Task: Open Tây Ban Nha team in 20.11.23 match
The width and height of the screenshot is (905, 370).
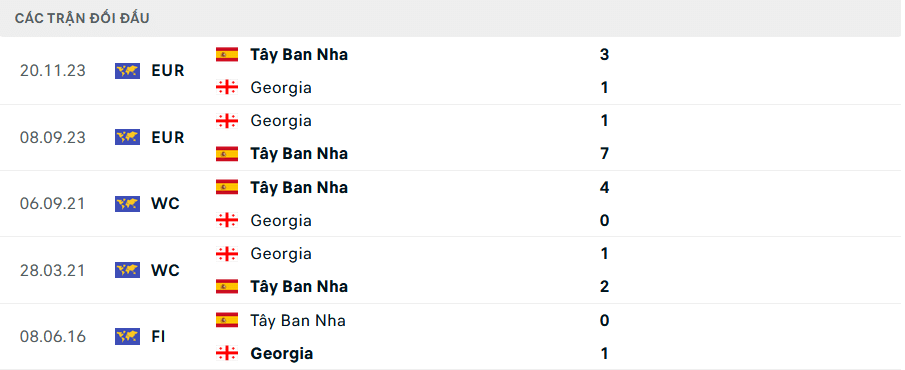Action: point(299,55)
